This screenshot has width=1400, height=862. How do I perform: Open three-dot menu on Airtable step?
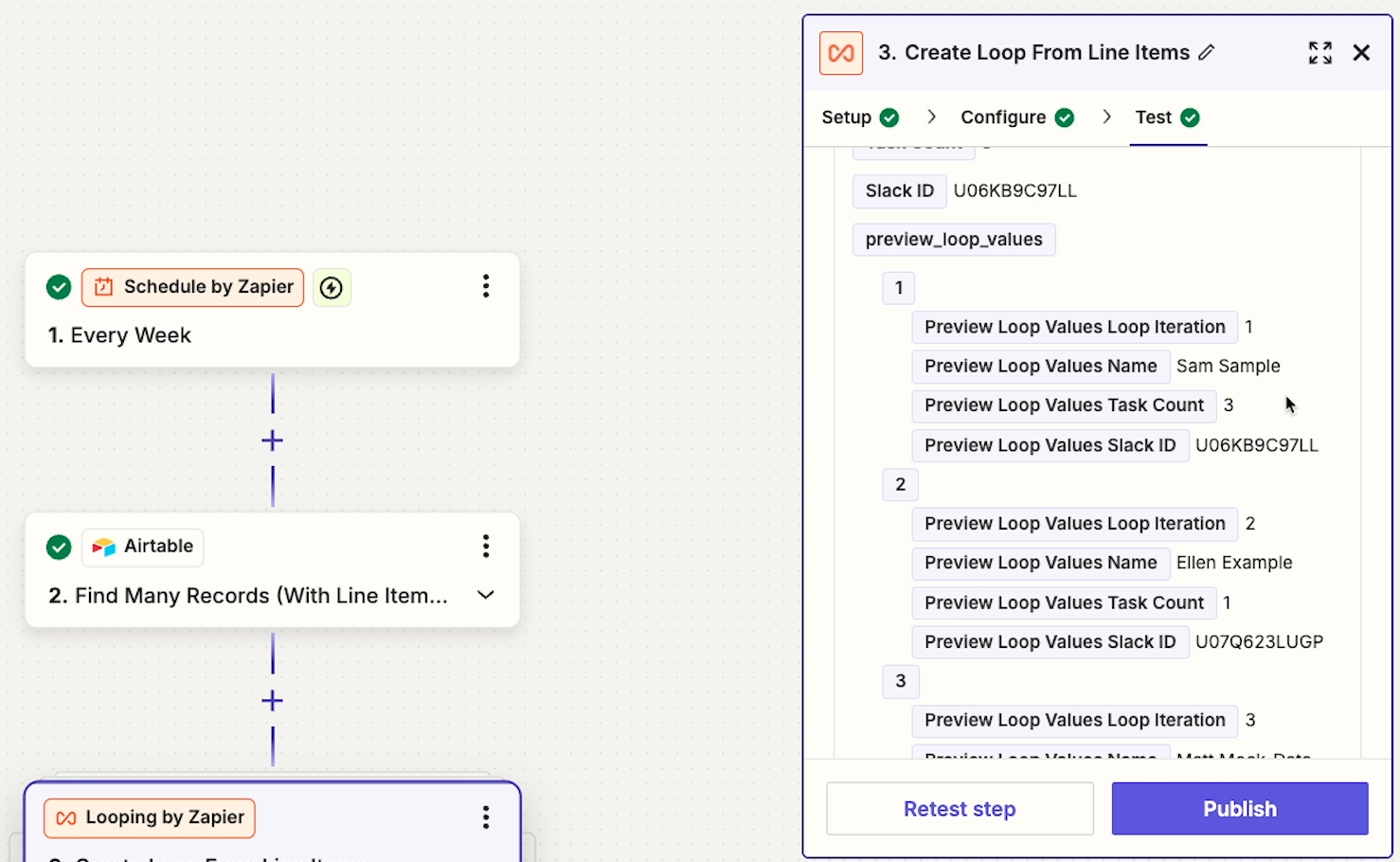[486, 546]
